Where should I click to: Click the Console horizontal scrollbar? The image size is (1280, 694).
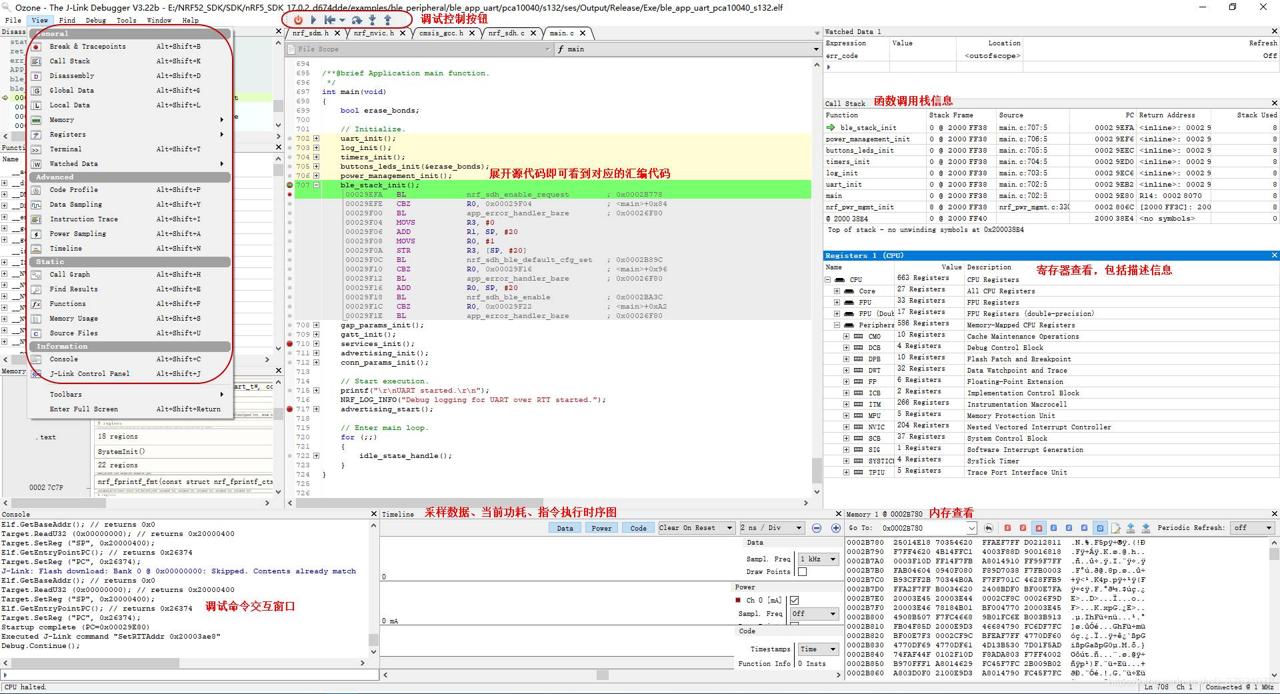tap(186, 663)
